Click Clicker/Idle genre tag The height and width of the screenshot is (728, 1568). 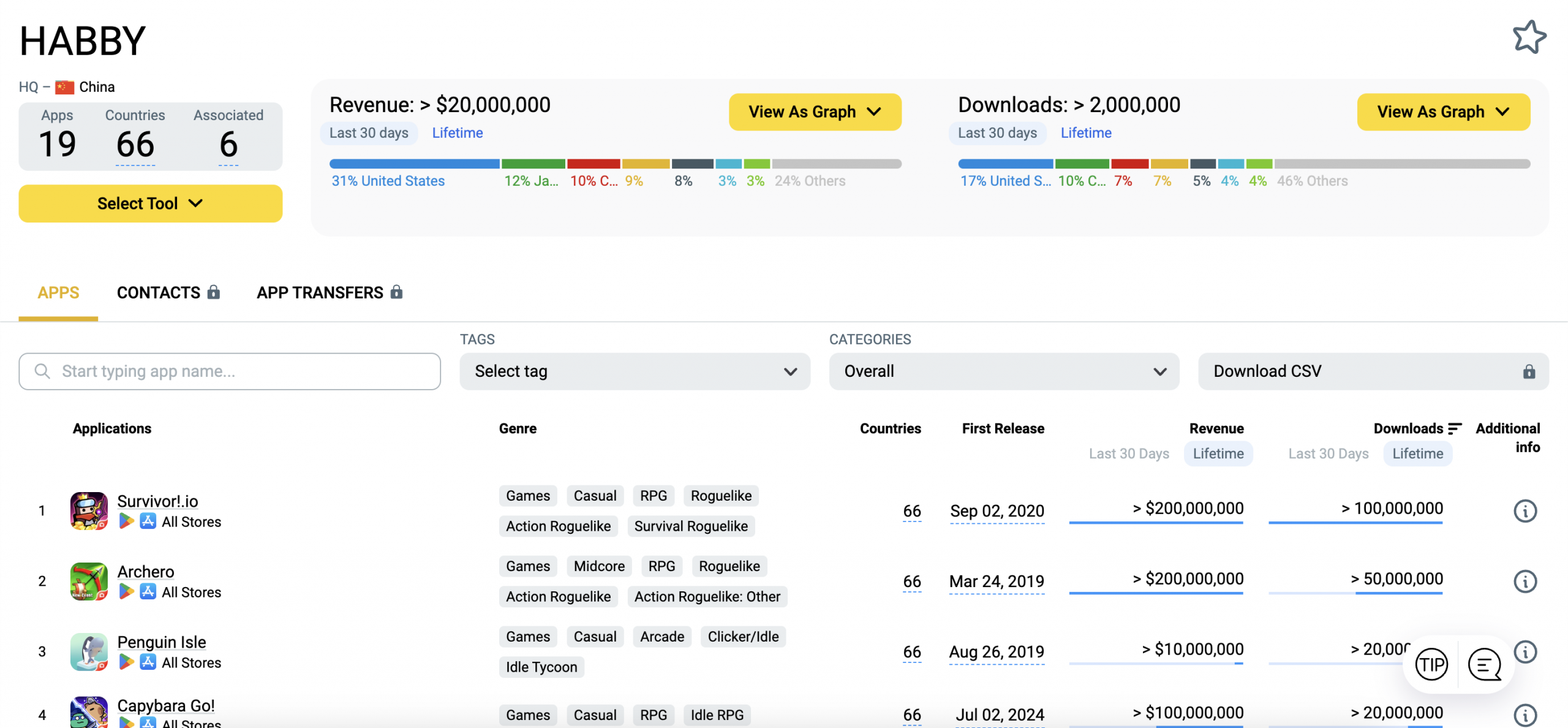pos(743,637)
